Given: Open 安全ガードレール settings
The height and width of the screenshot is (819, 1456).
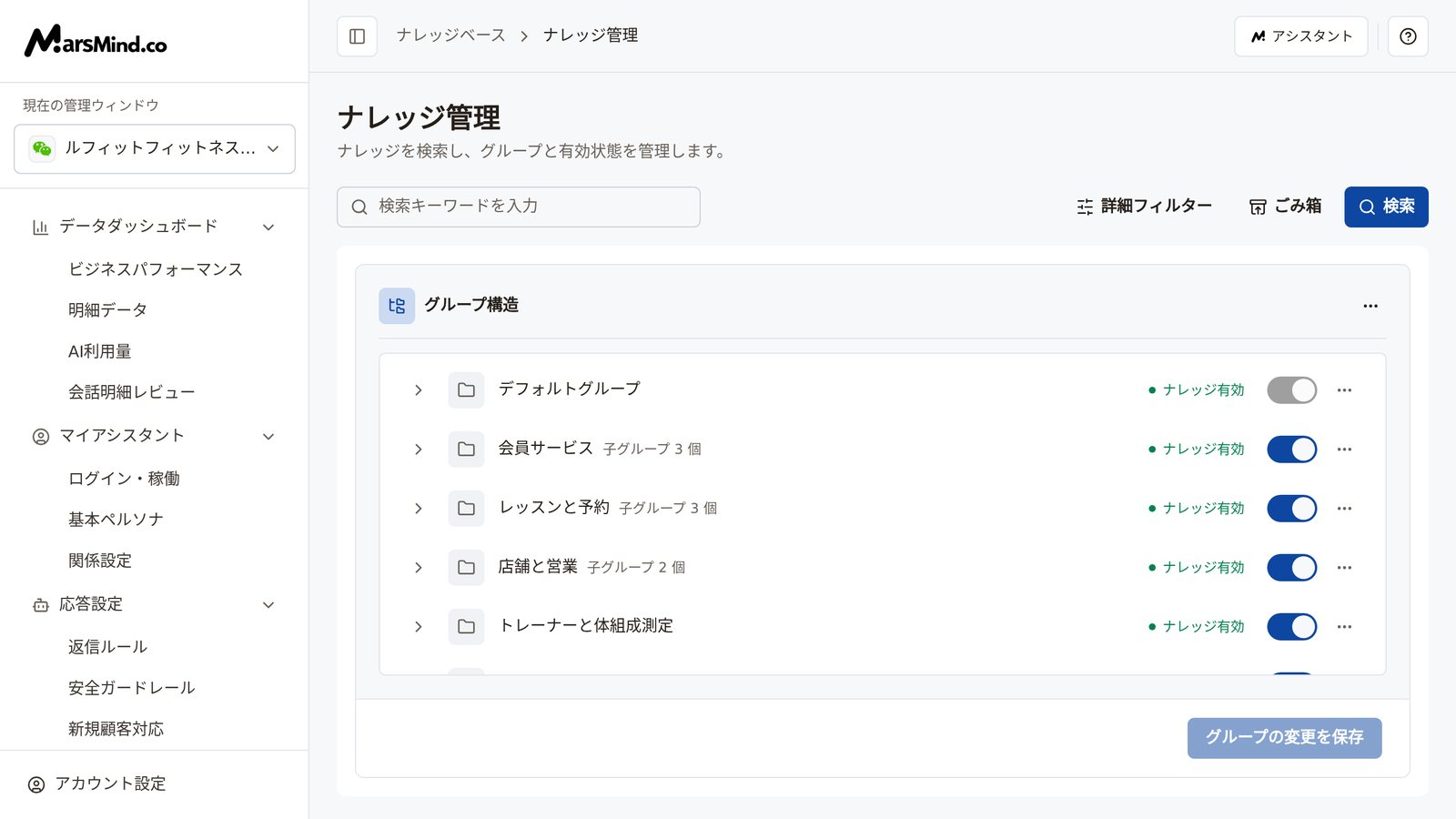Looking at the screenshot, I should tap(132, 688).
